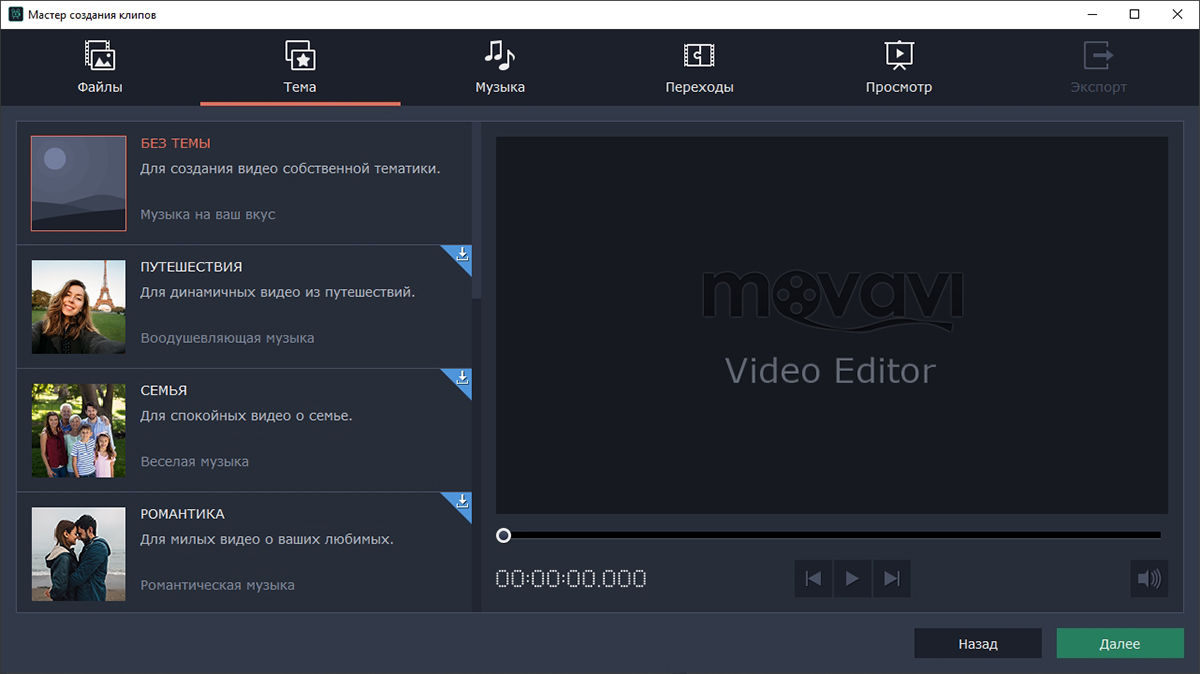Click the РОМАНТИКА title text
This screenshot has width=1200, height=674.
(182, 514)
